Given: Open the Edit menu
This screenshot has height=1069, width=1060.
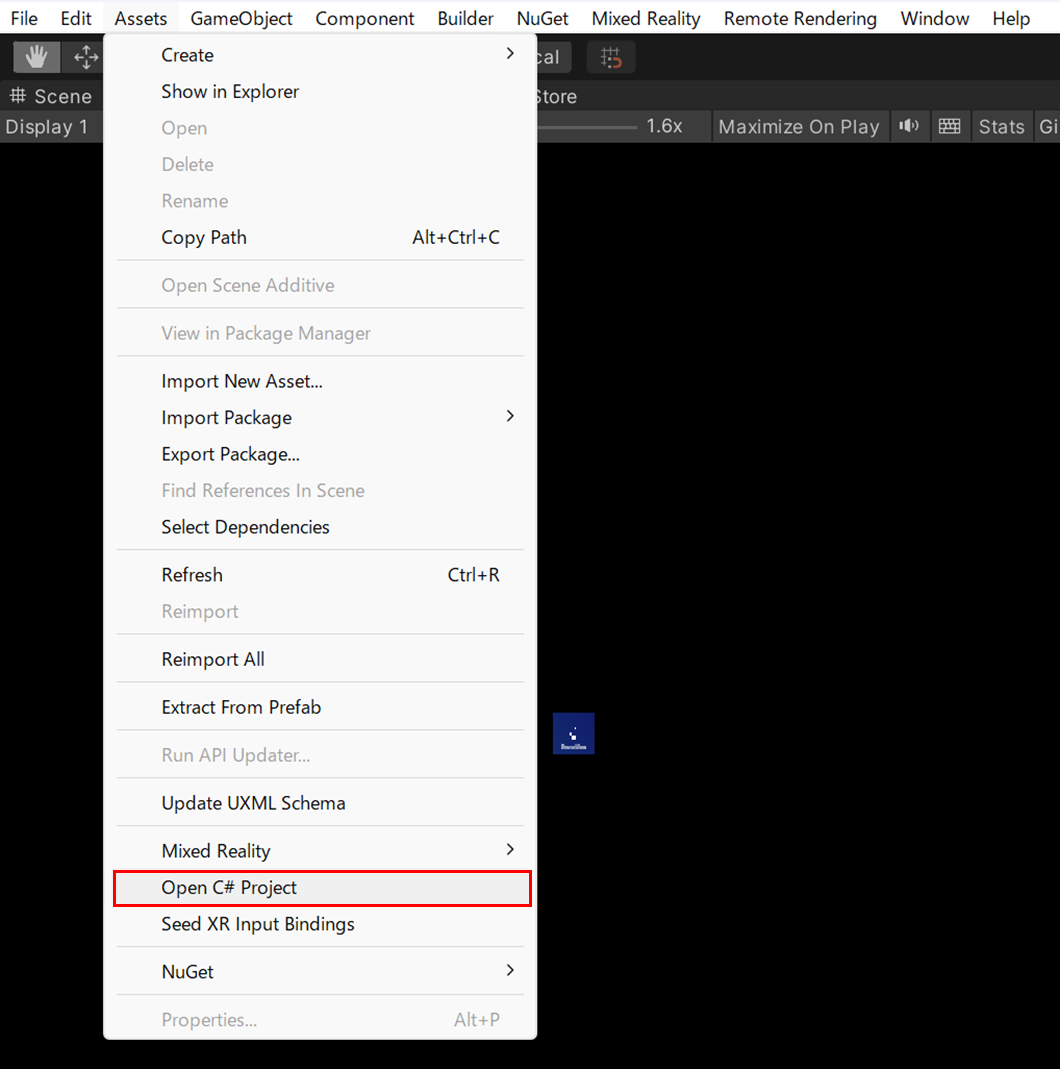Looking at the screenshot, I should pos(76,18).
